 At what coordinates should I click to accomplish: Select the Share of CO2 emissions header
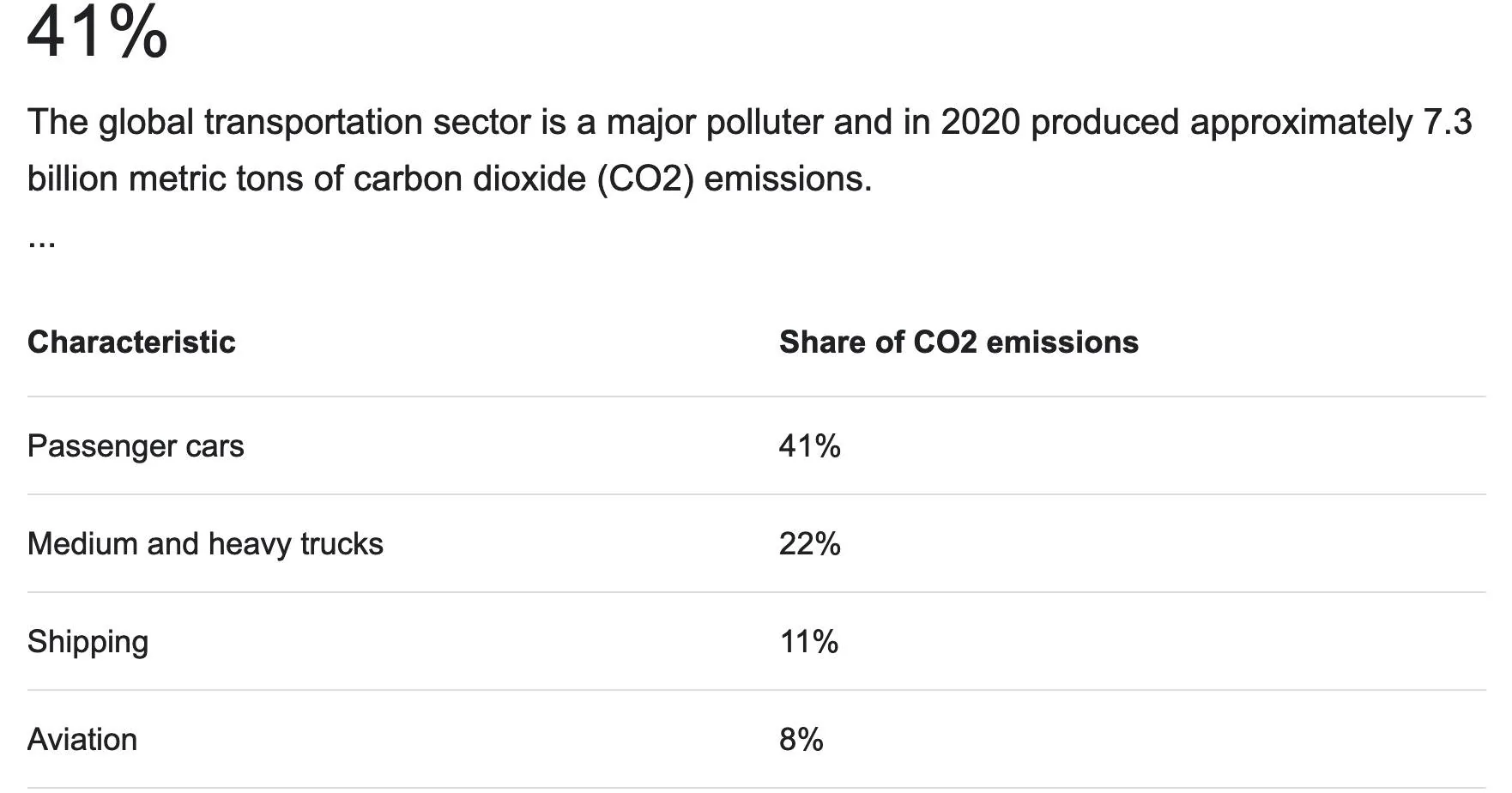959,342
